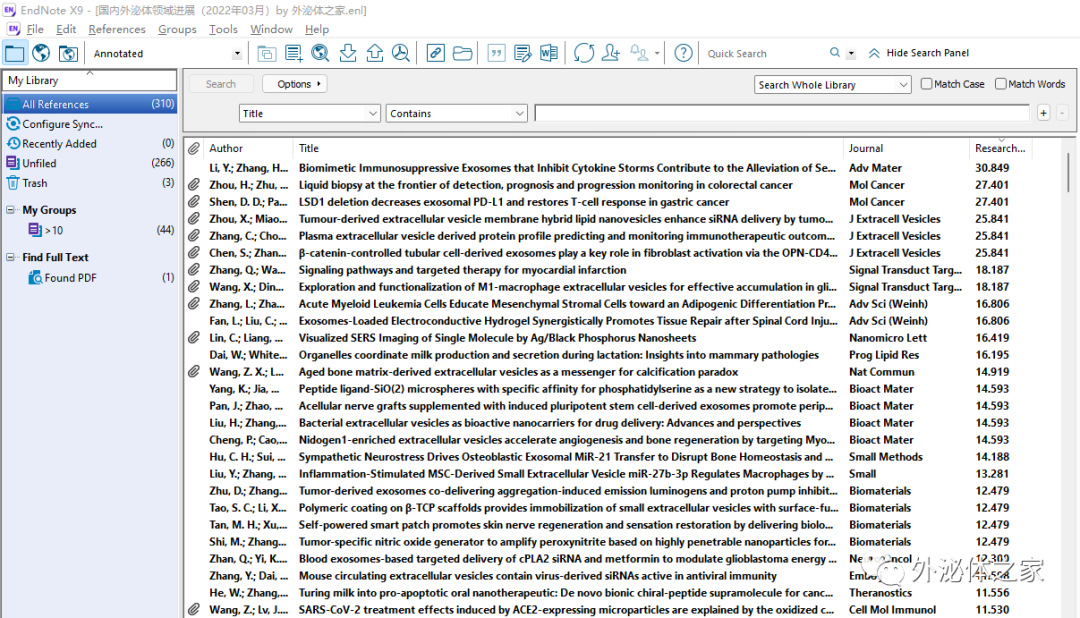Click the Export up-arrow icon
The height and width of the screenshot is (618, 1080).
[x=375, y=53]
